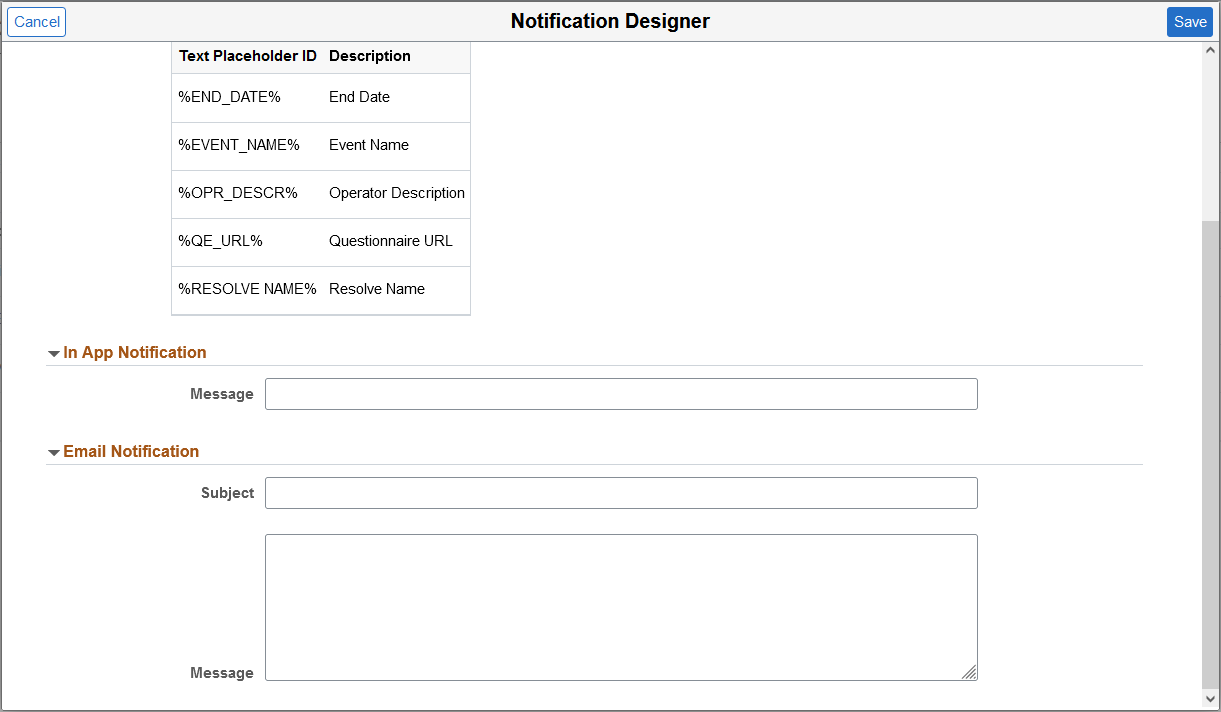Viewport: 1221px width, 712px height.
Task: Click the scrollbar down arrow
Action: tap(1211, 698)
